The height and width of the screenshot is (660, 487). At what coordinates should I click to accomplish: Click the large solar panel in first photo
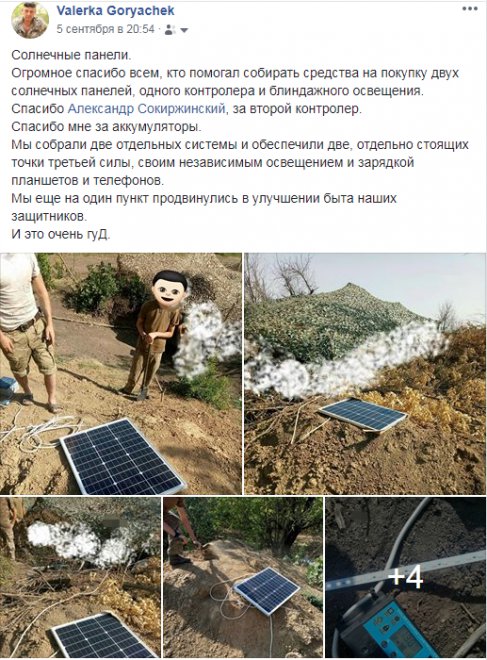[122, 456]
